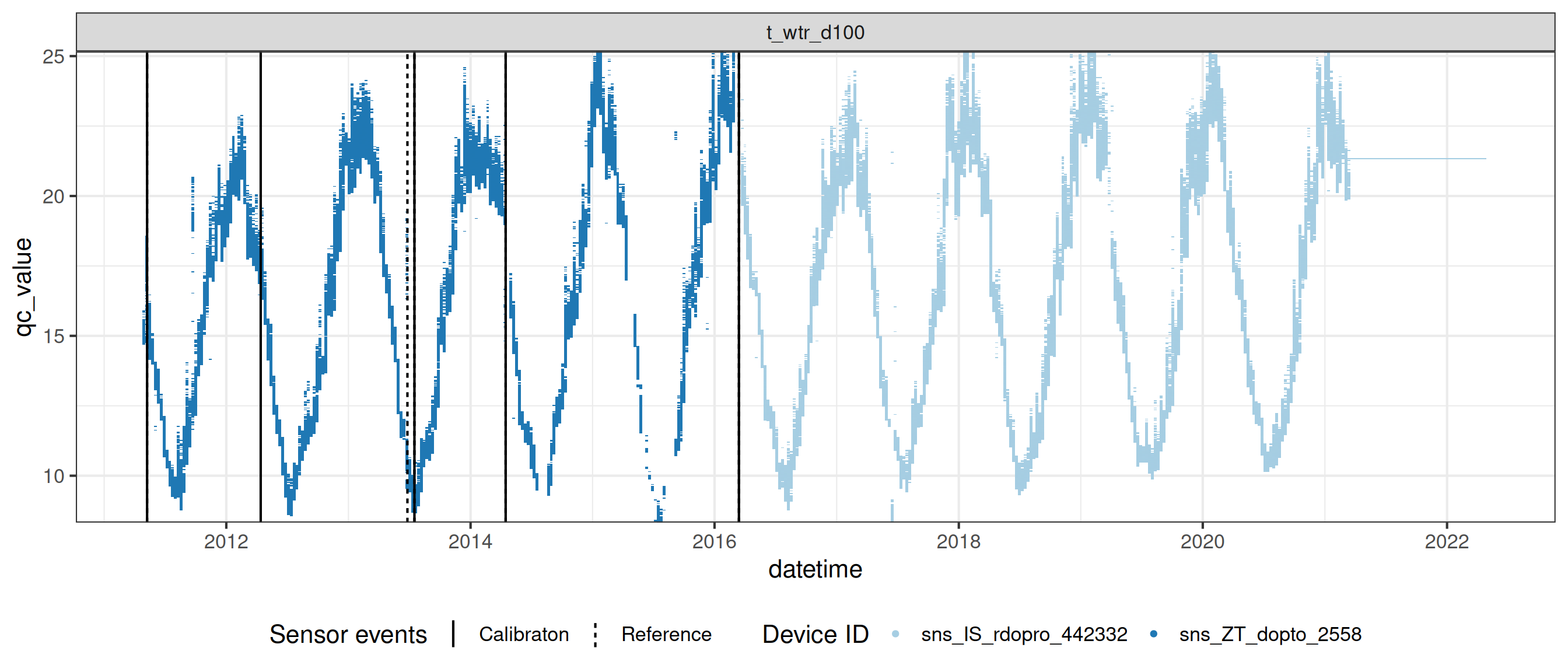The width and height of the screenshot is (1568, 672).
Task: Click the Sensor events legend title
Action: (348, 634)
